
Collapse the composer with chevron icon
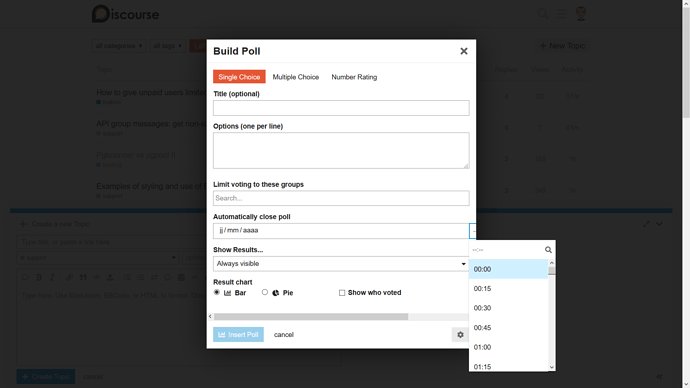(x=659, y=224)
